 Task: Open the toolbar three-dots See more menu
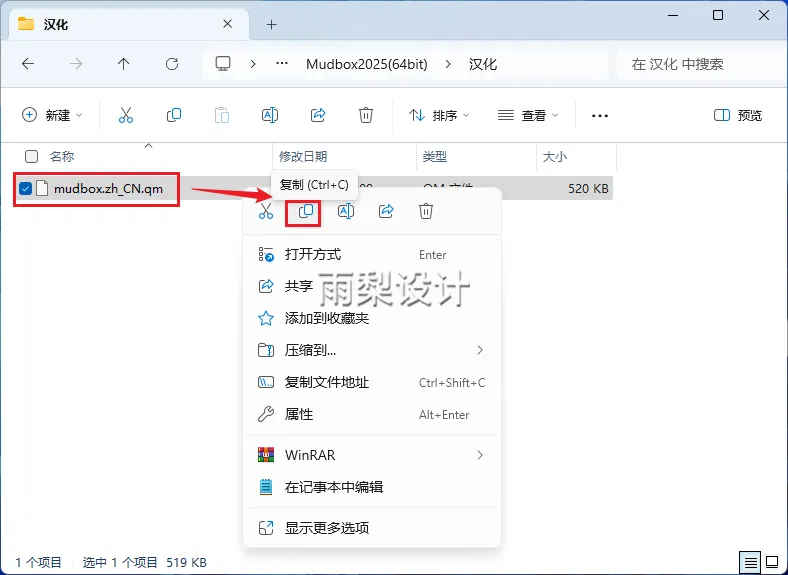[600, 116]
